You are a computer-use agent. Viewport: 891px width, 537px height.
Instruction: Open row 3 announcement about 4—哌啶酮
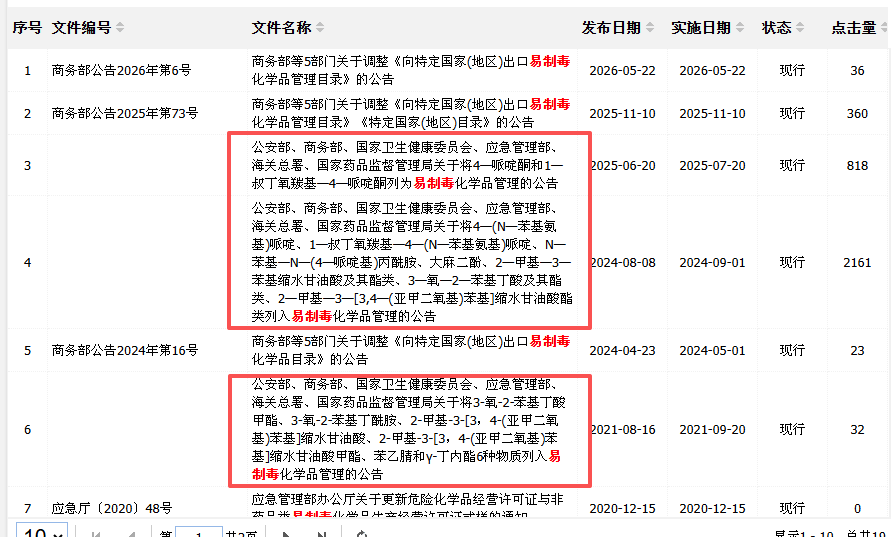(x=407, y=165)
